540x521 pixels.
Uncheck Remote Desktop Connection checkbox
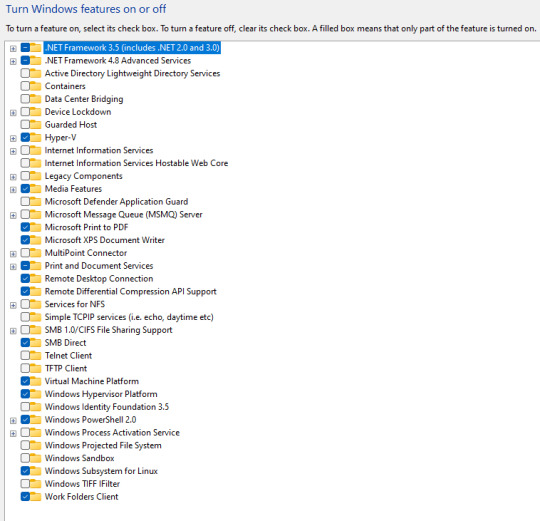pyautogui.click(x=25, y=278)
